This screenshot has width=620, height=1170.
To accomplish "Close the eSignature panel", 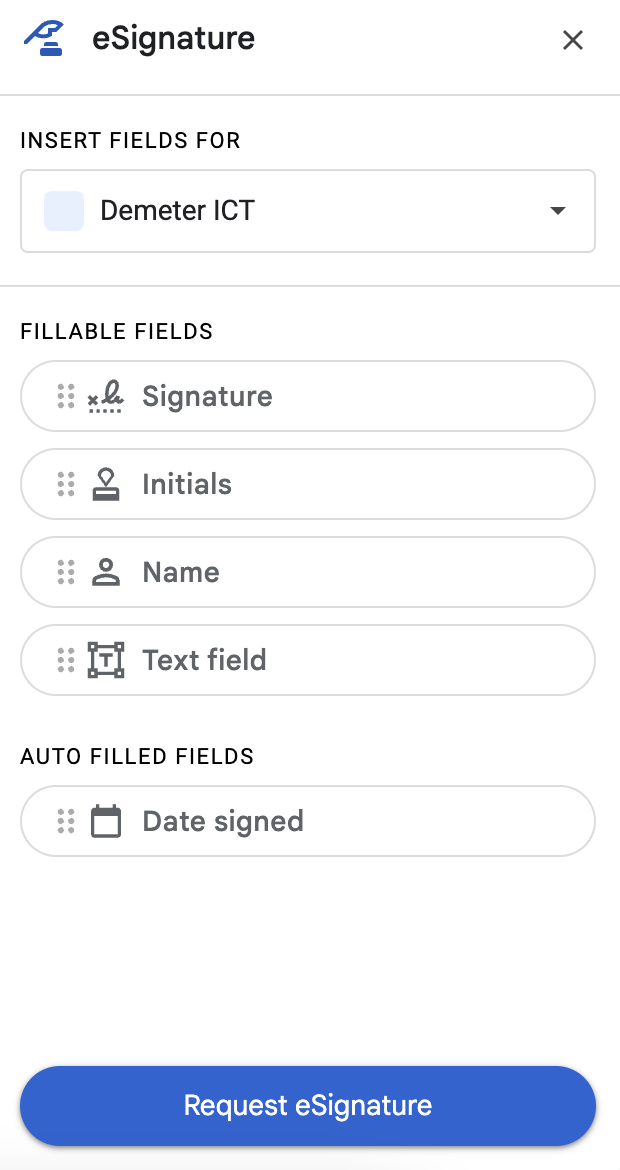I will [572, 40].
